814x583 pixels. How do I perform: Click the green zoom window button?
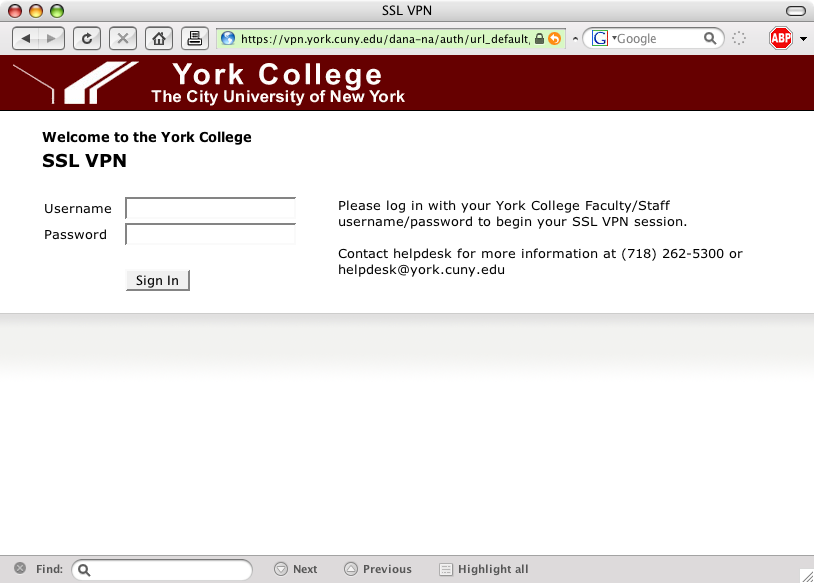(57, 10)
